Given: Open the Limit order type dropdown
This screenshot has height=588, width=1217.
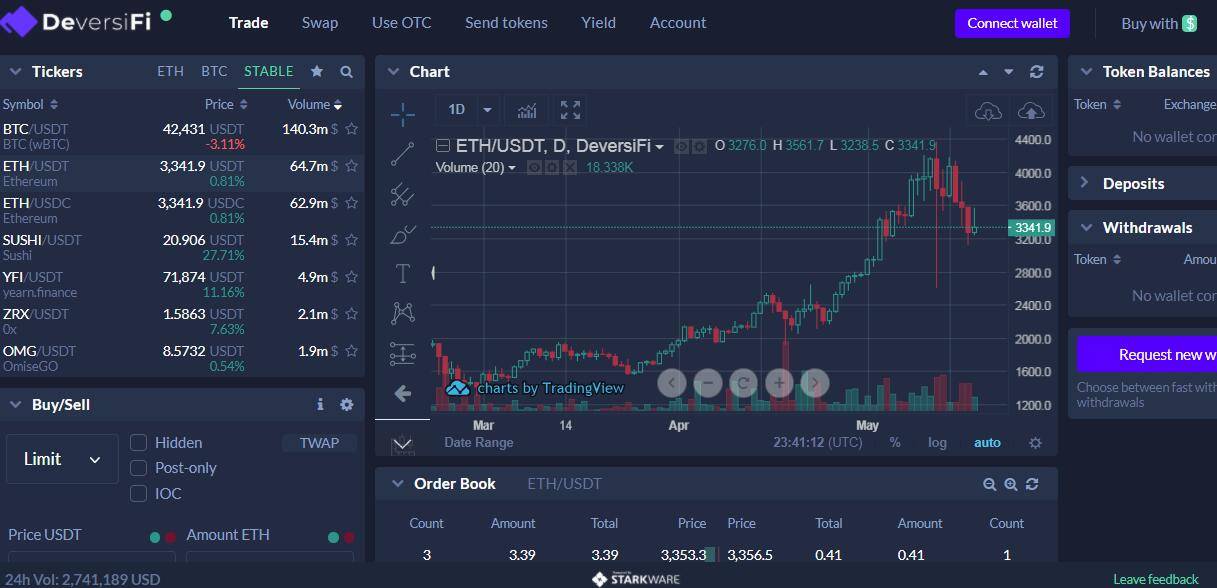Looking at the screenshot, I should point(62,459).
